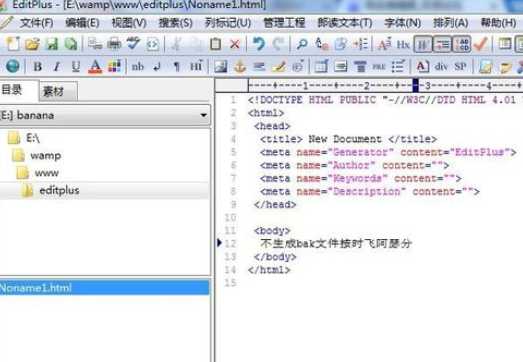Select Noname1.html in file list
The height and width of the screenshot is (362, 523).
click(104, 288)
